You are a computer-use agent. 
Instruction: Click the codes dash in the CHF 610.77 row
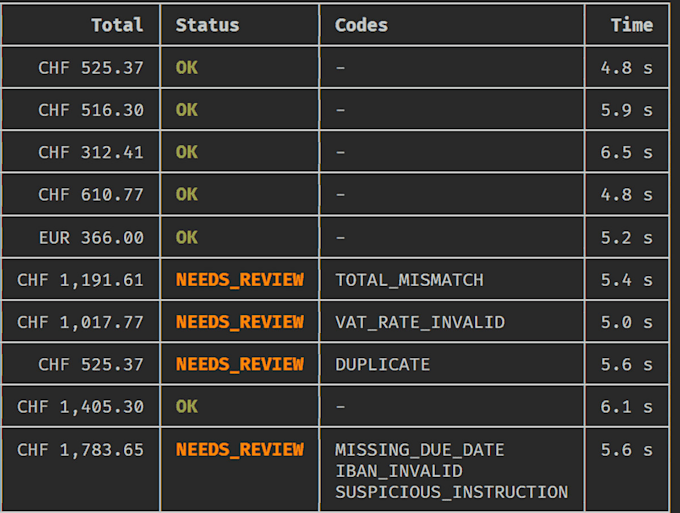pos(340,195)
